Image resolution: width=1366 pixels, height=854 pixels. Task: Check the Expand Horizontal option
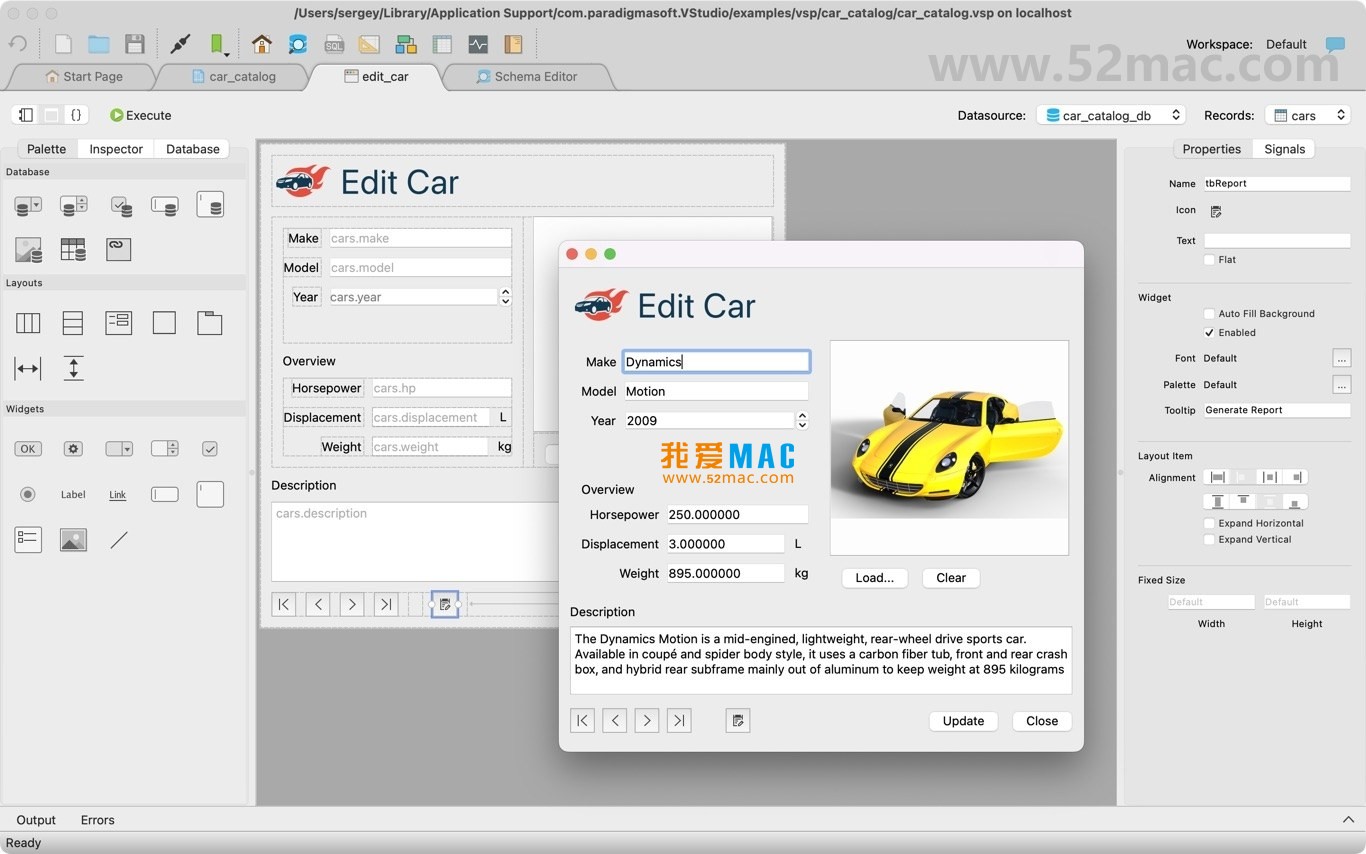1209,523
